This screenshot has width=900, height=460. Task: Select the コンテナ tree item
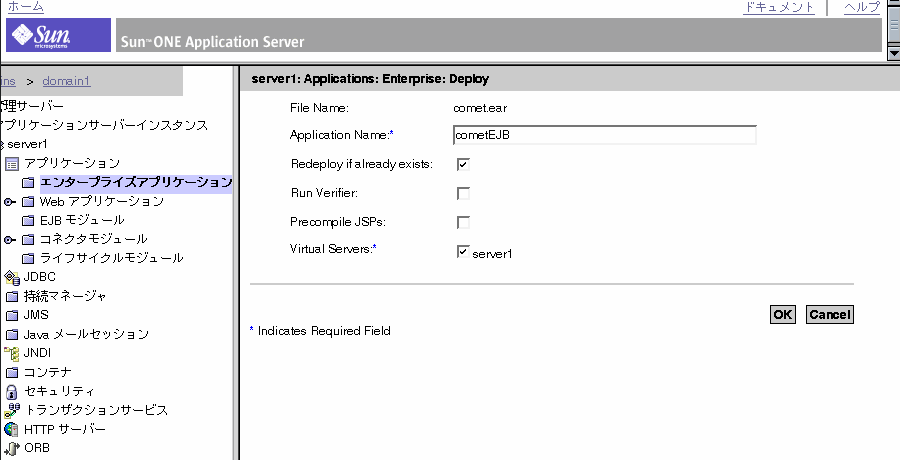point(48,373)
